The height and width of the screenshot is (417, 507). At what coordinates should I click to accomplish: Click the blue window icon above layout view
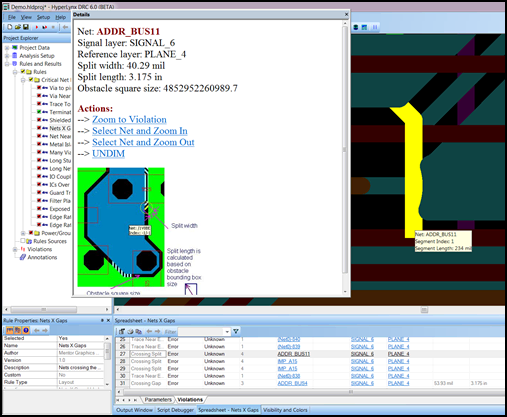click(x=364, y=27)
